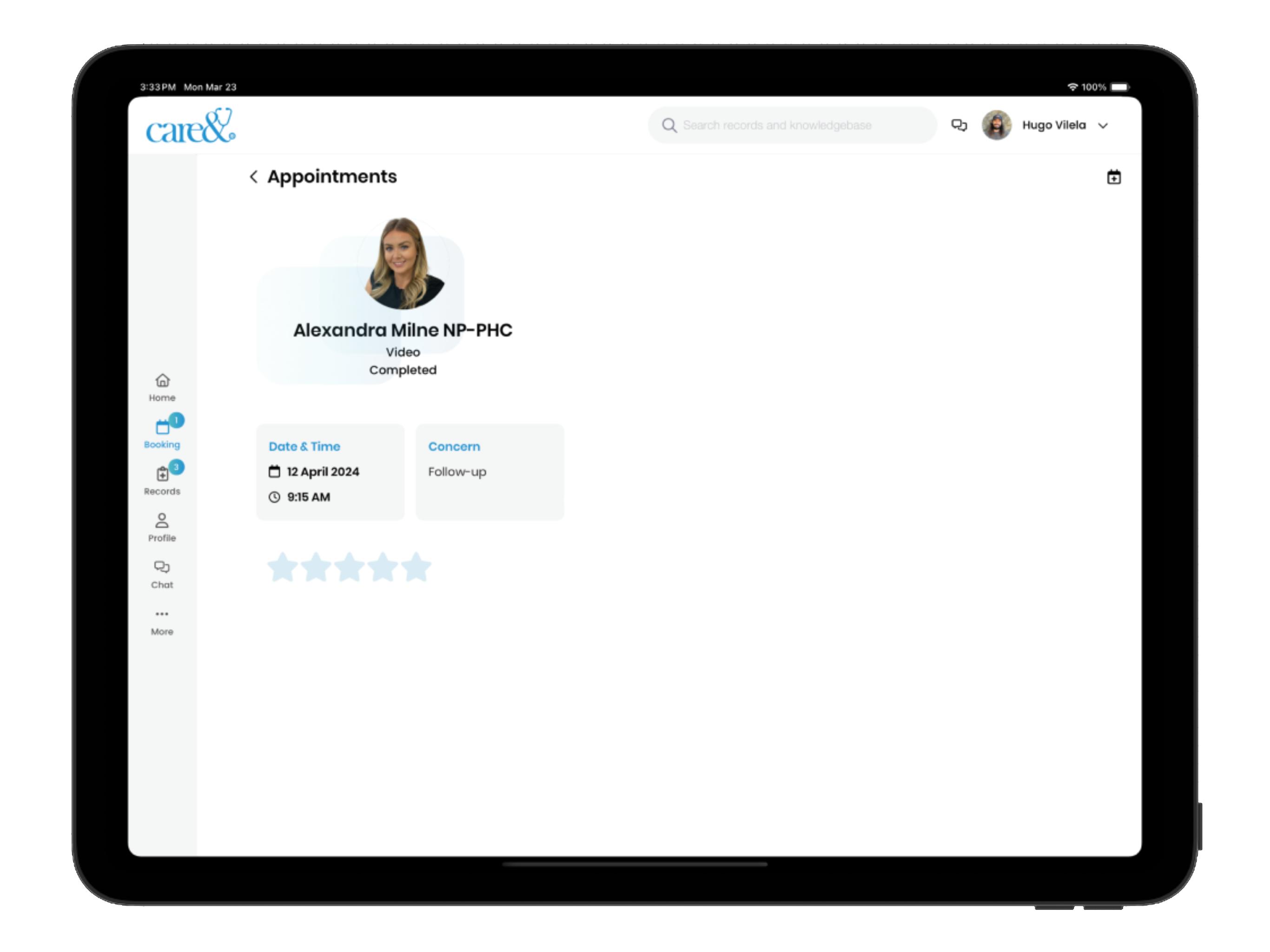Click the Date & Time heading
Viewport: 1270px width, 952px height.
(x=304, y=446)
